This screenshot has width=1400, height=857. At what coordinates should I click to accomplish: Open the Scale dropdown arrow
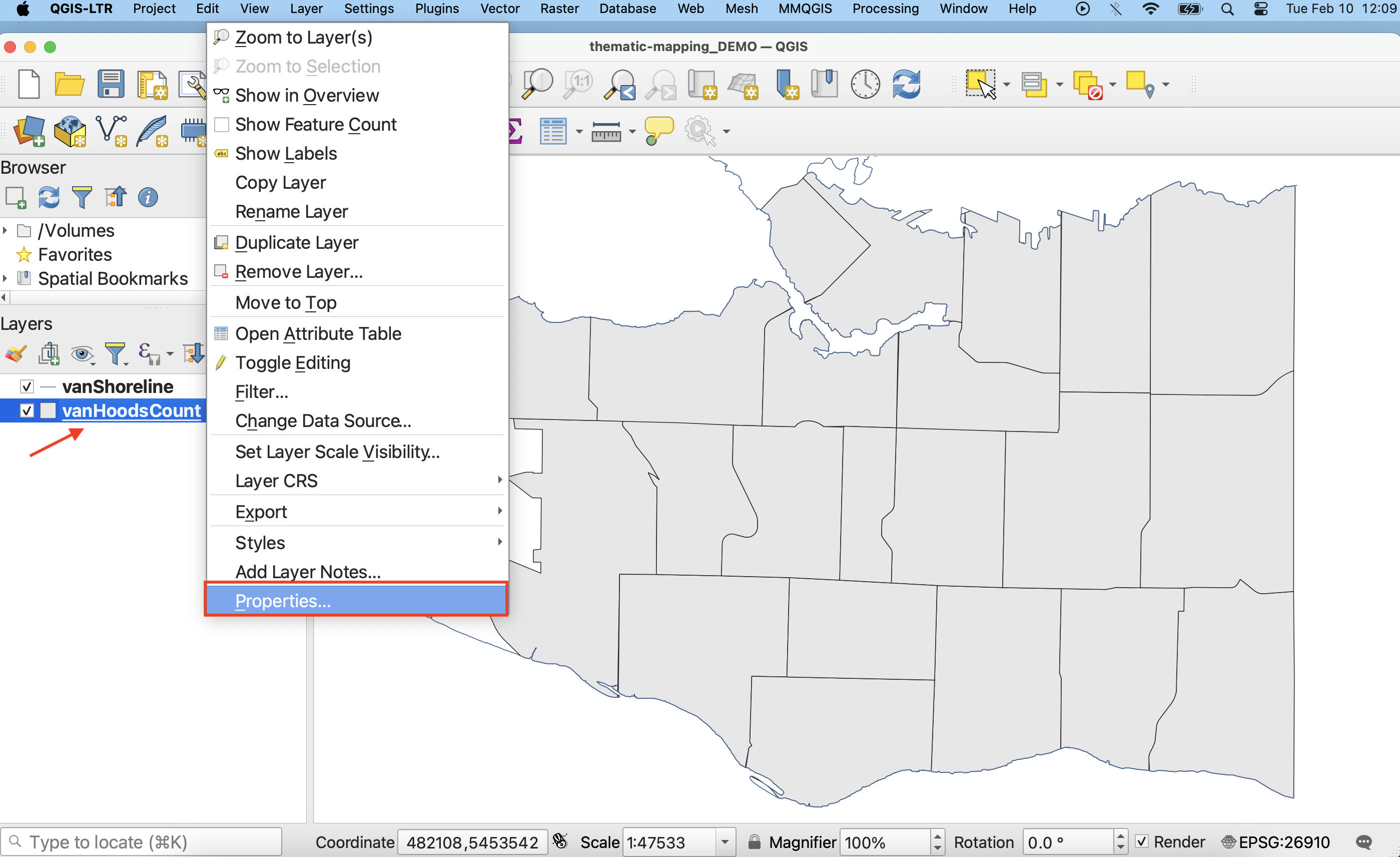(x=725, y=841)
